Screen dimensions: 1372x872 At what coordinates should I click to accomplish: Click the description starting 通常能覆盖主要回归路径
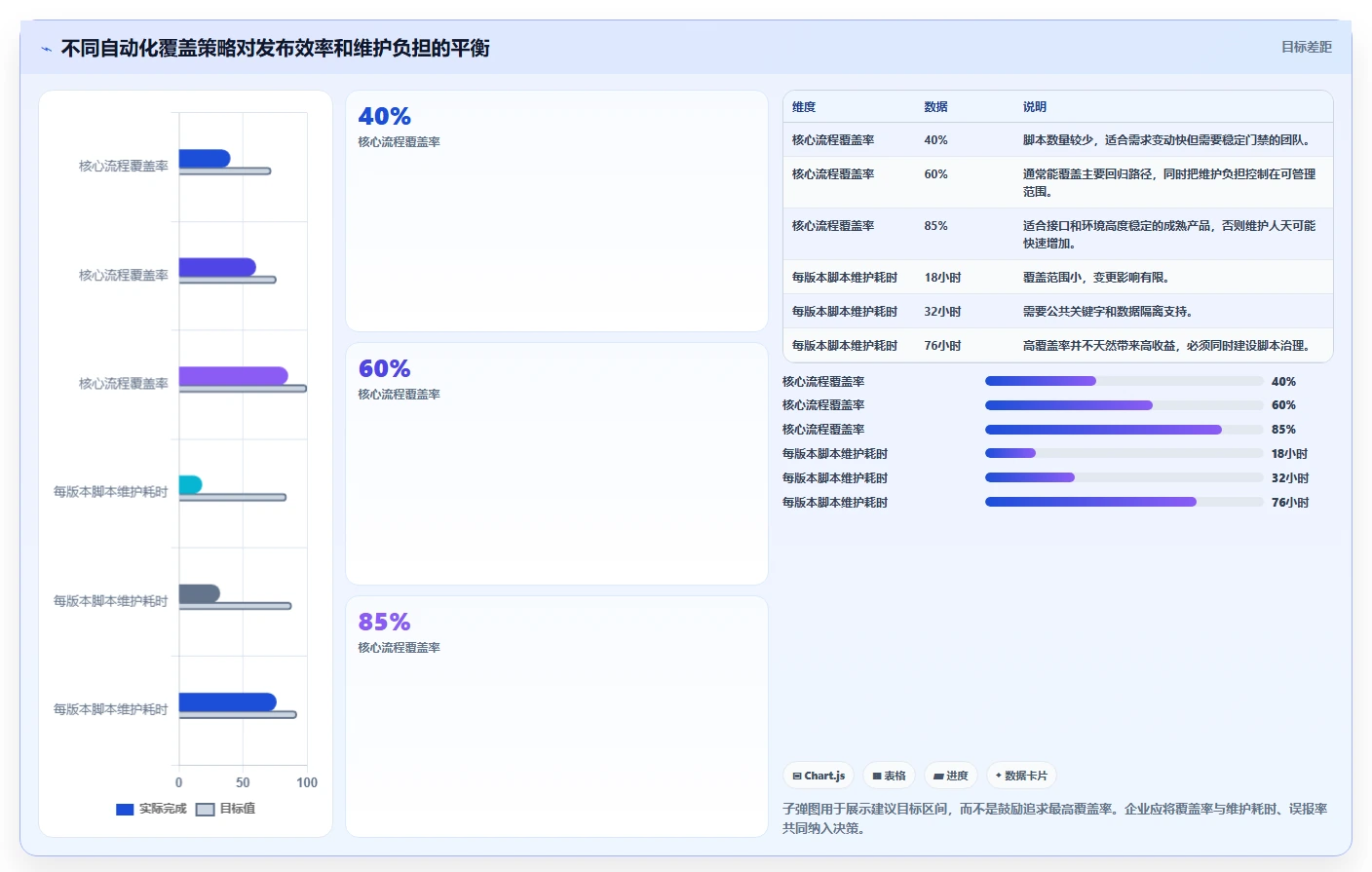click(1169, 183)
